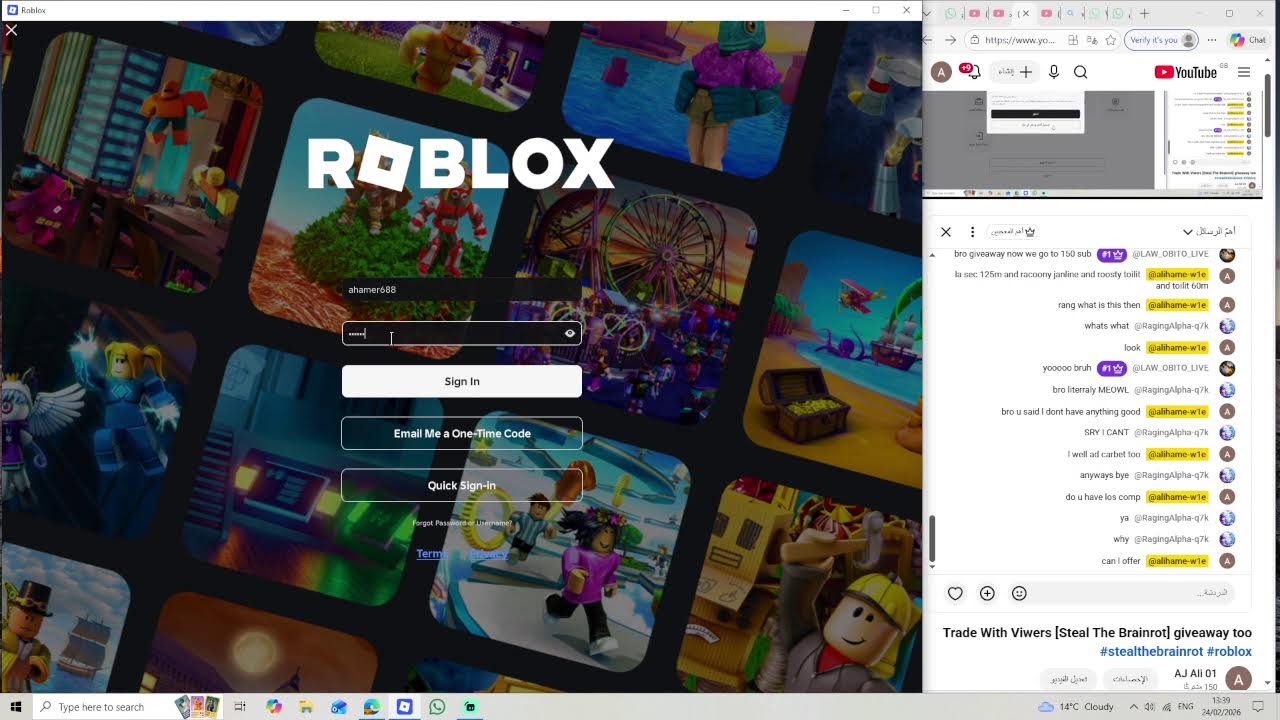Open Copilot Chat in browser
The image size is (1280, 720).
1248,40
